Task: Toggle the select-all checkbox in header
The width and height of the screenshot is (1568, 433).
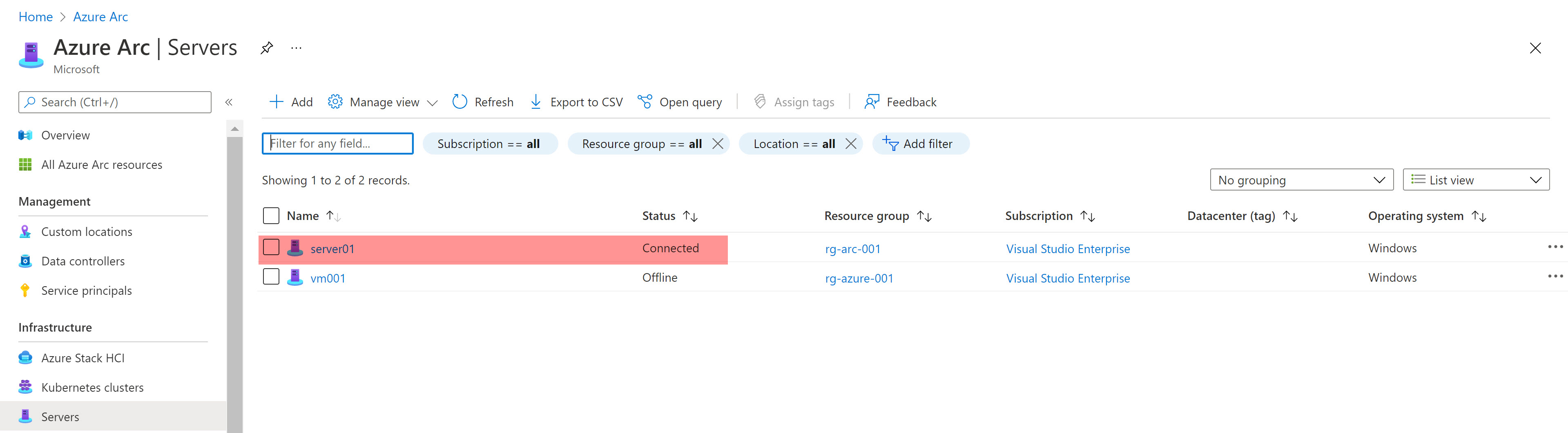Action: [x=271, y=215]
